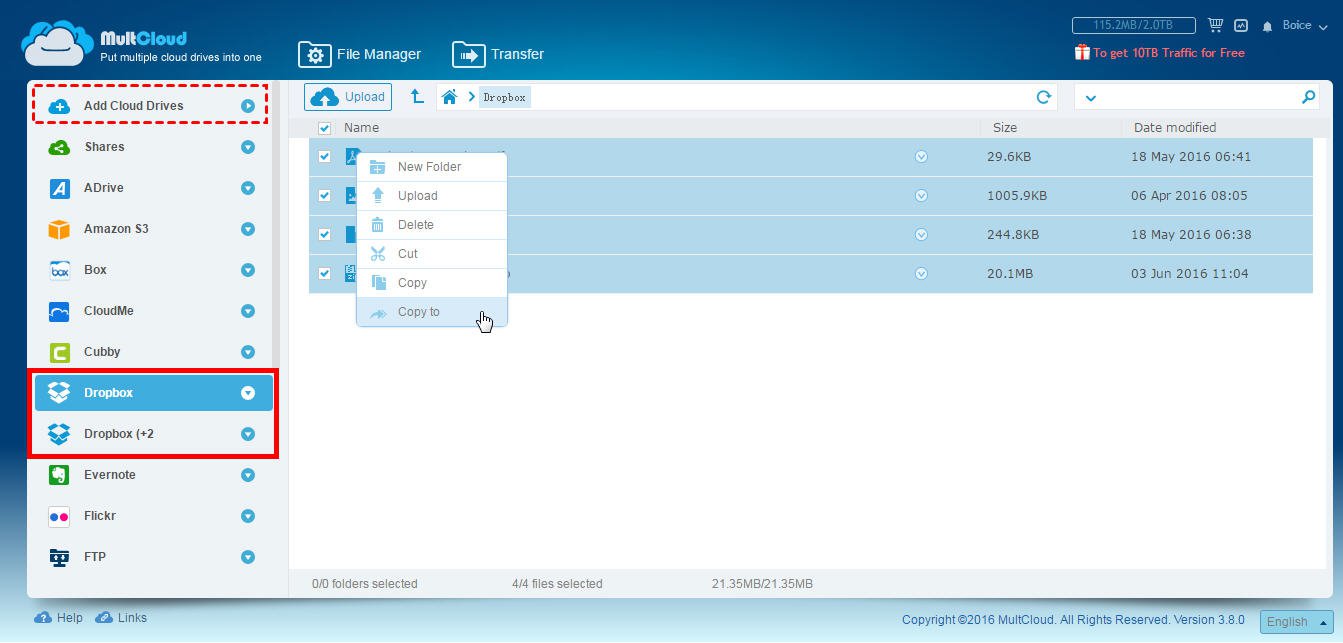Screen dimensions: 1343x643
Task: Choose Upload from the context menu
Action: point(432,196)
